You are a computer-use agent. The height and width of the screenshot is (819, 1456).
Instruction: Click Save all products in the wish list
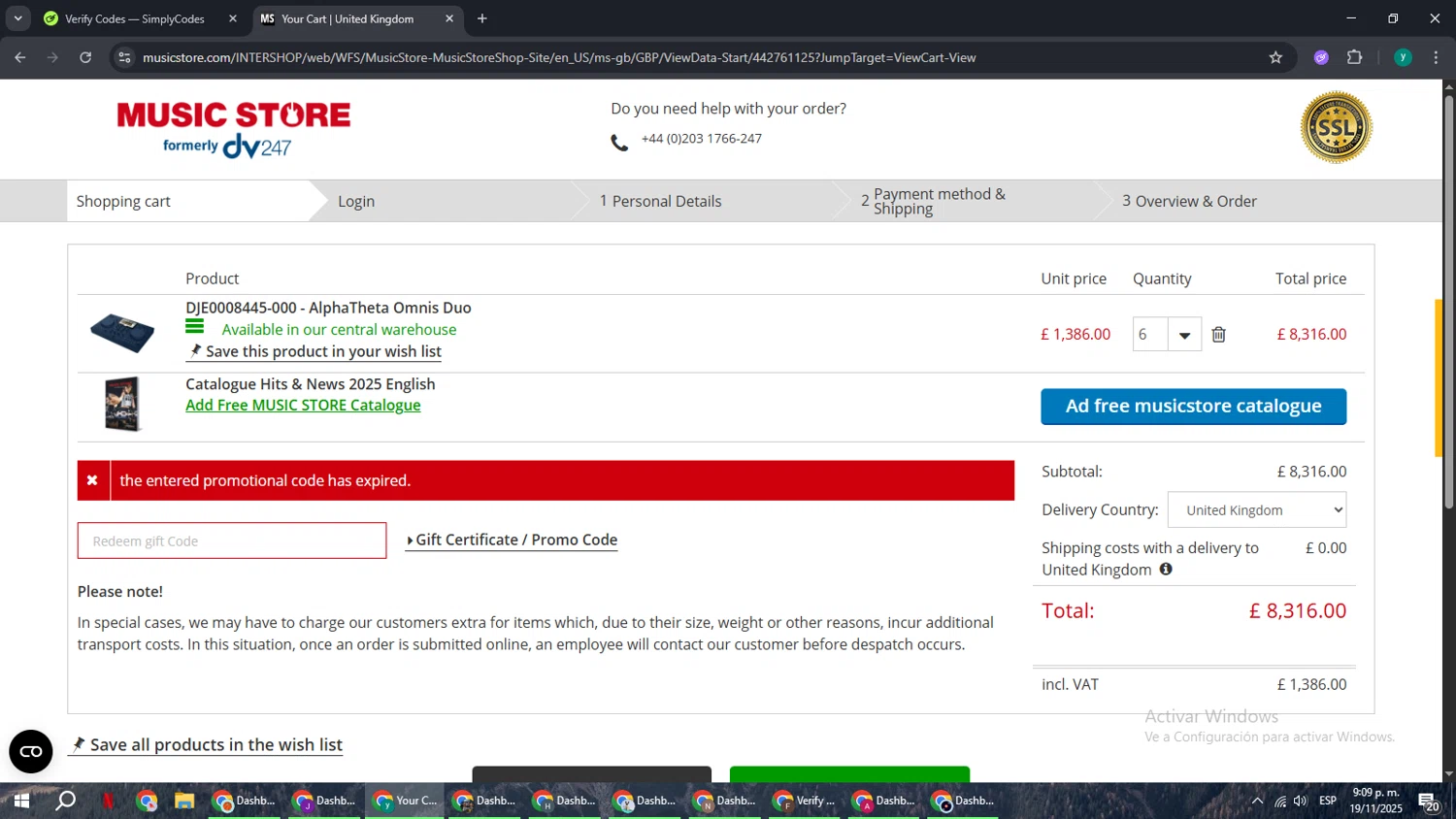click(x=207, y=744)
